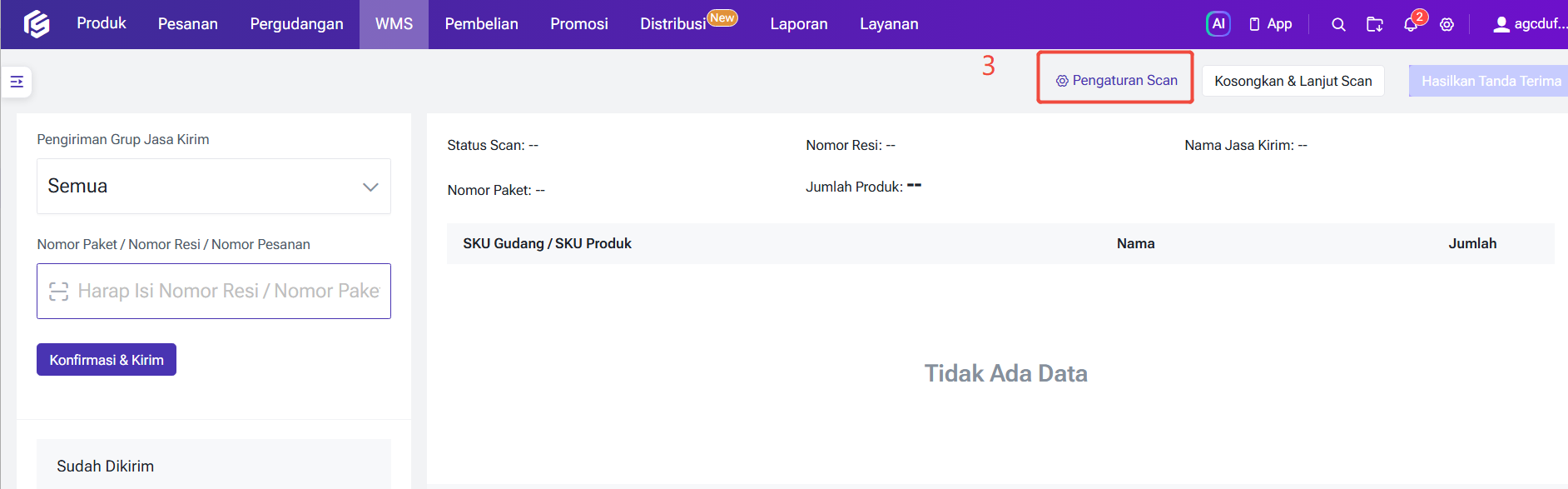Click Kosongkan & Lanjut Scan button
1568x489 pixels.
pos(1293,81)
